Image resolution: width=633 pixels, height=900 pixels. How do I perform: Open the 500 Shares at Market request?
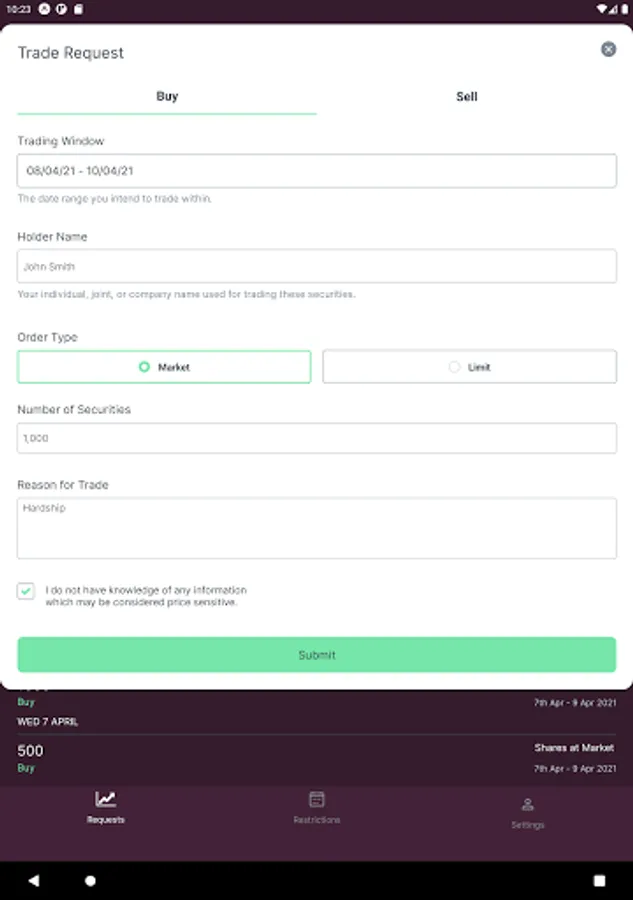pos(316,758)
